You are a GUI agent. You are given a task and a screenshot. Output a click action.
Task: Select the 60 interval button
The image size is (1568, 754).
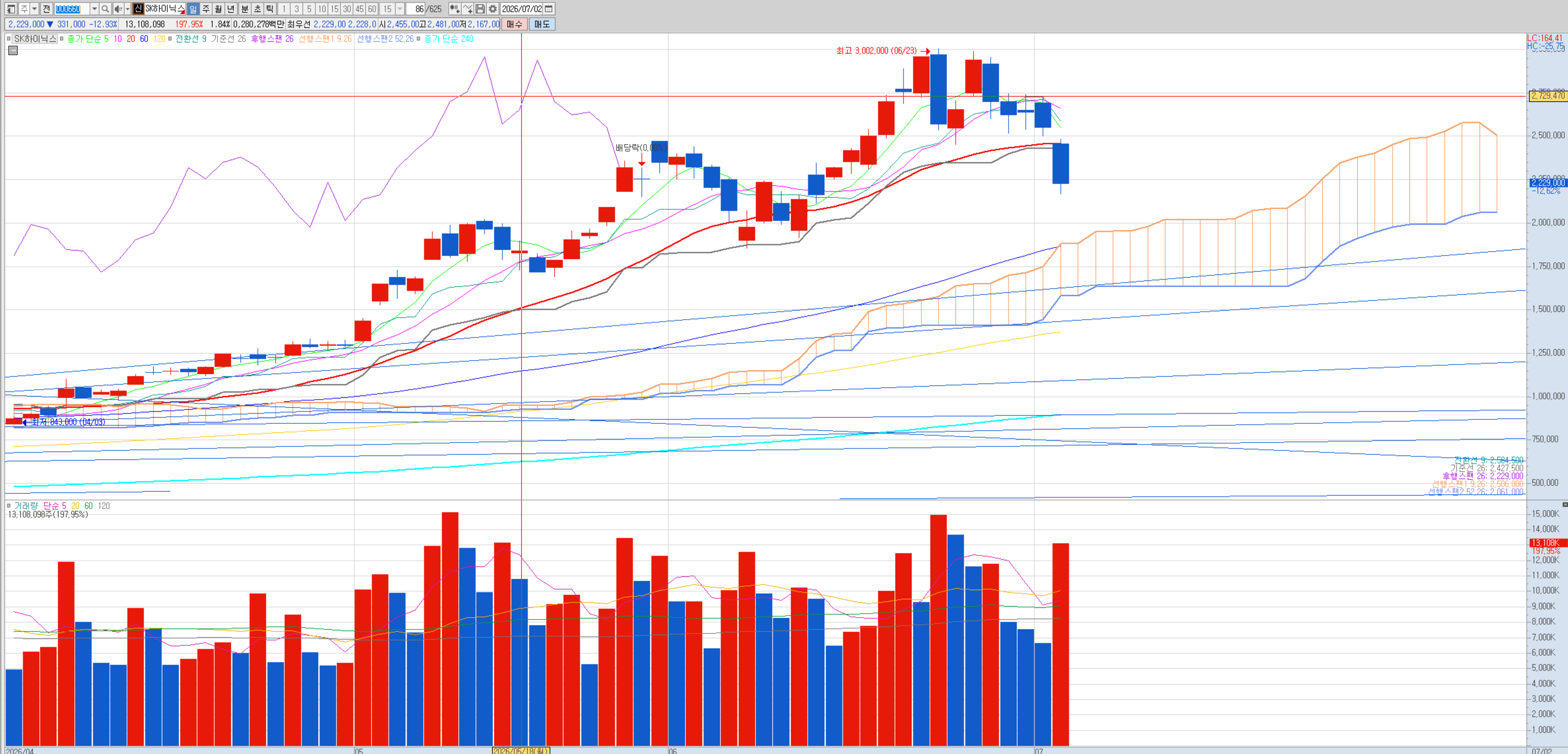(x=372, y=8)
